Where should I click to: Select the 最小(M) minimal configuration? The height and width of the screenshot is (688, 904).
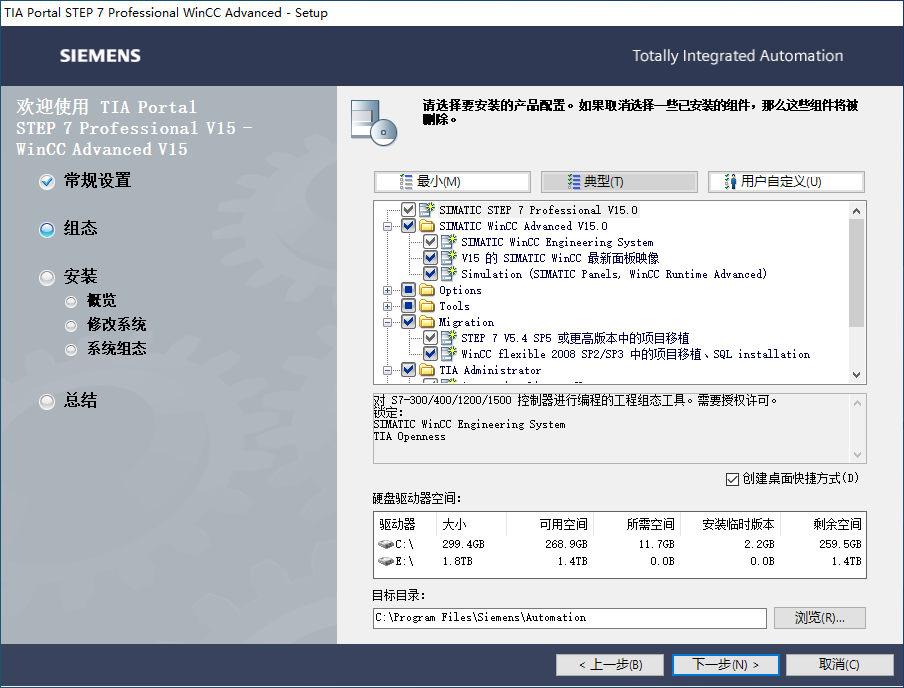tap(453, 182)
